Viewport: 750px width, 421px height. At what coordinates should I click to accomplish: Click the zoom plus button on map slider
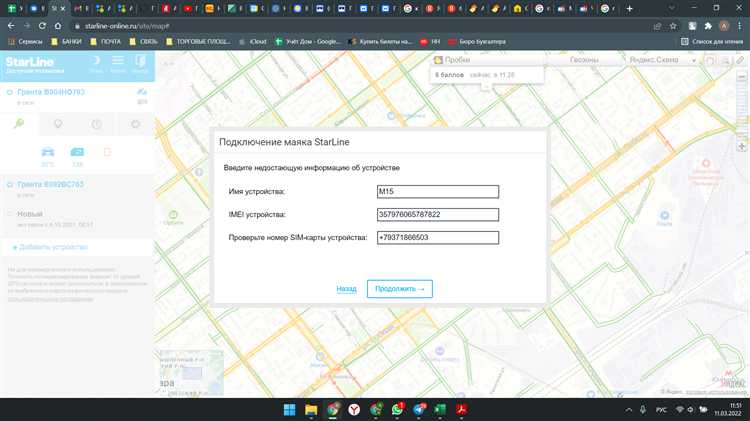742,147
